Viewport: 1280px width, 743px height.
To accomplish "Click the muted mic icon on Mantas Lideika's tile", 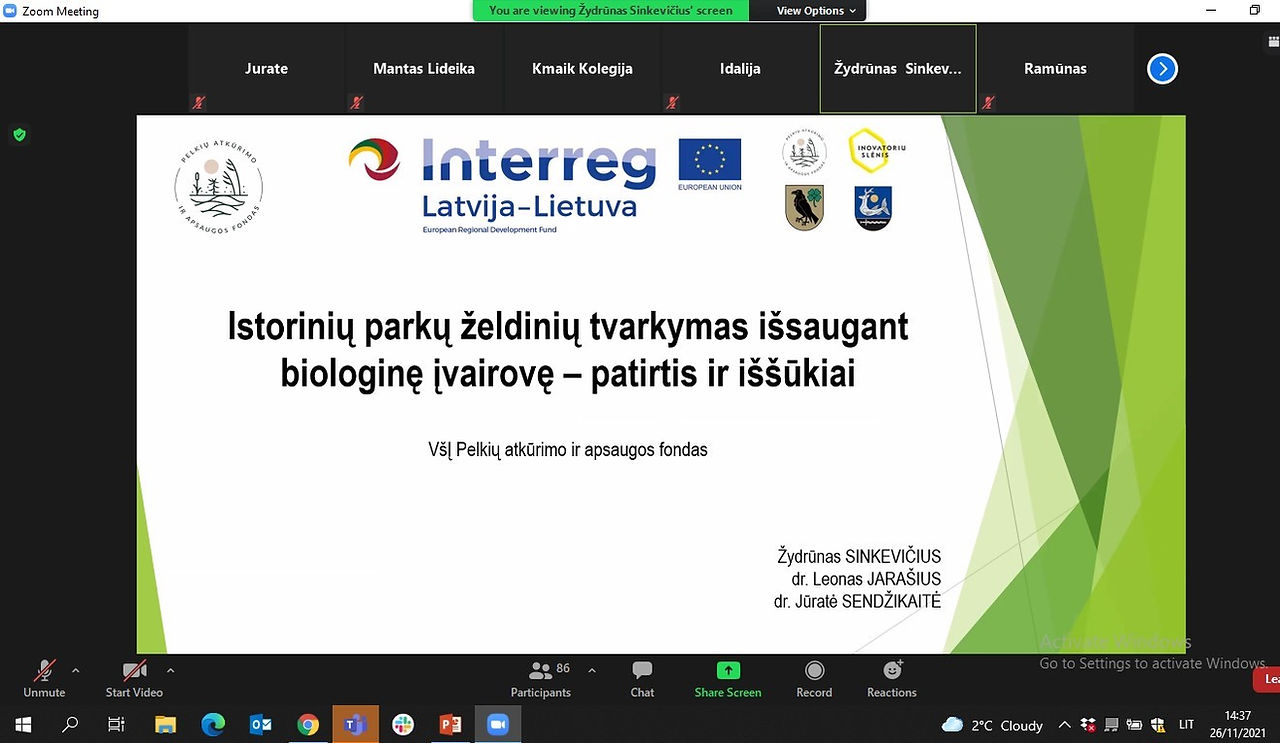I will pos(357,102).
